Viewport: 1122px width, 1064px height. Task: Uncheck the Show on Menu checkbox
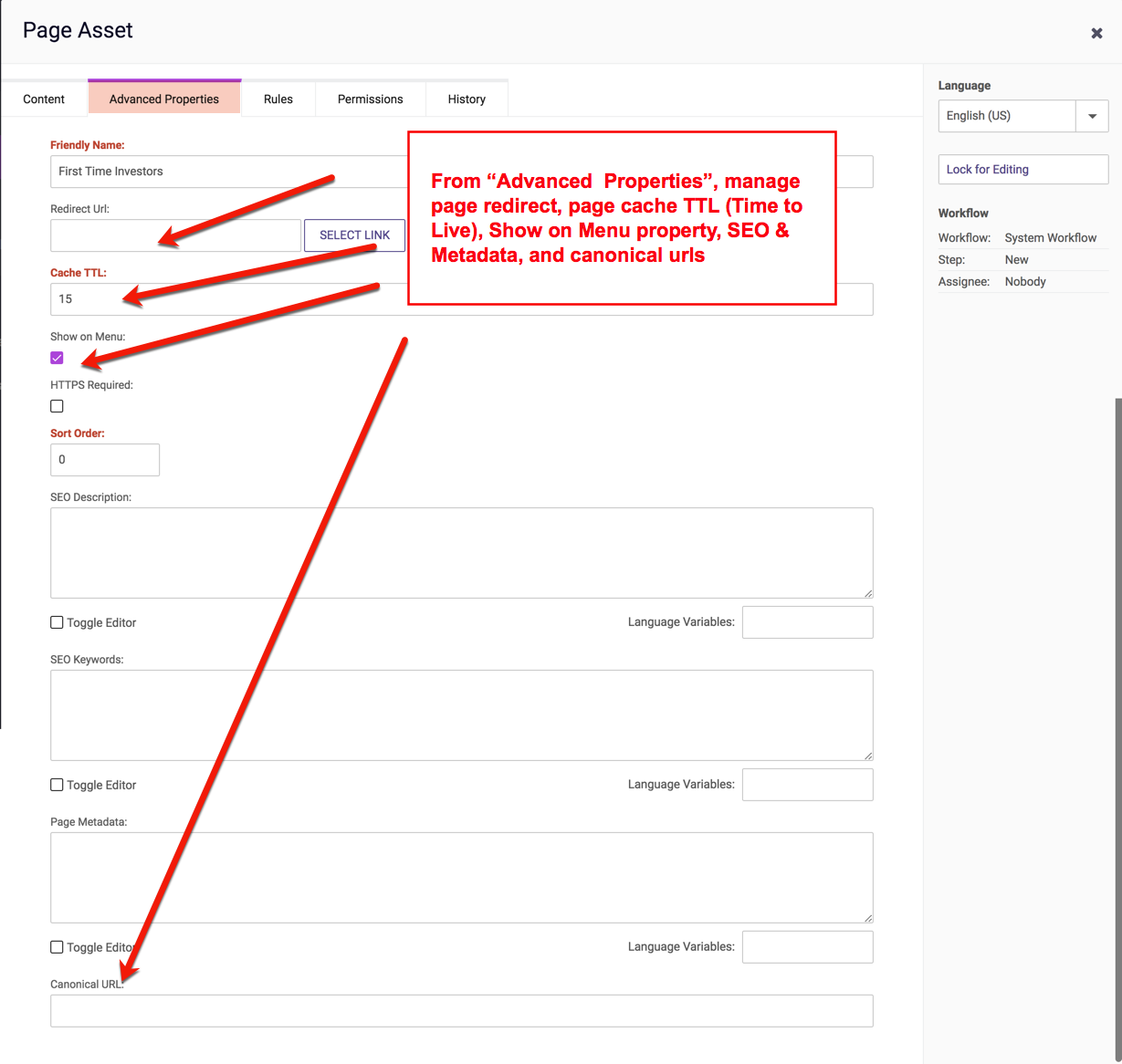click(57, 358)
